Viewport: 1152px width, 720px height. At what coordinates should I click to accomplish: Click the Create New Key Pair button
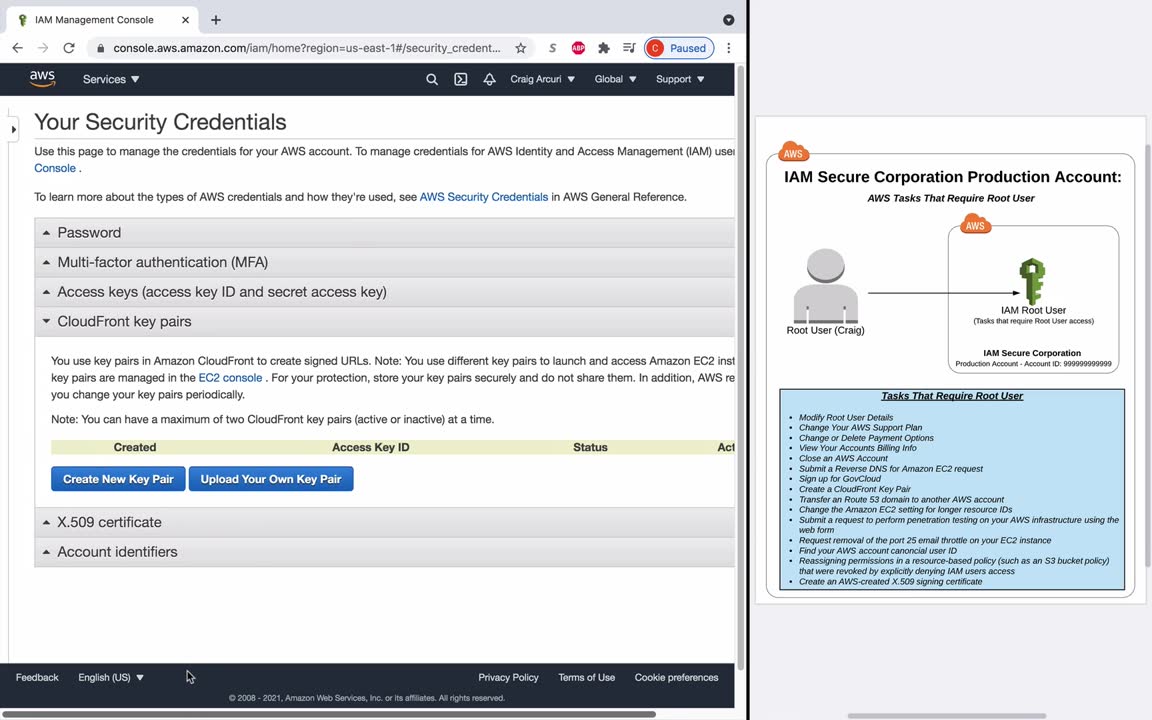pyautogui.click(x=118, y=479)
